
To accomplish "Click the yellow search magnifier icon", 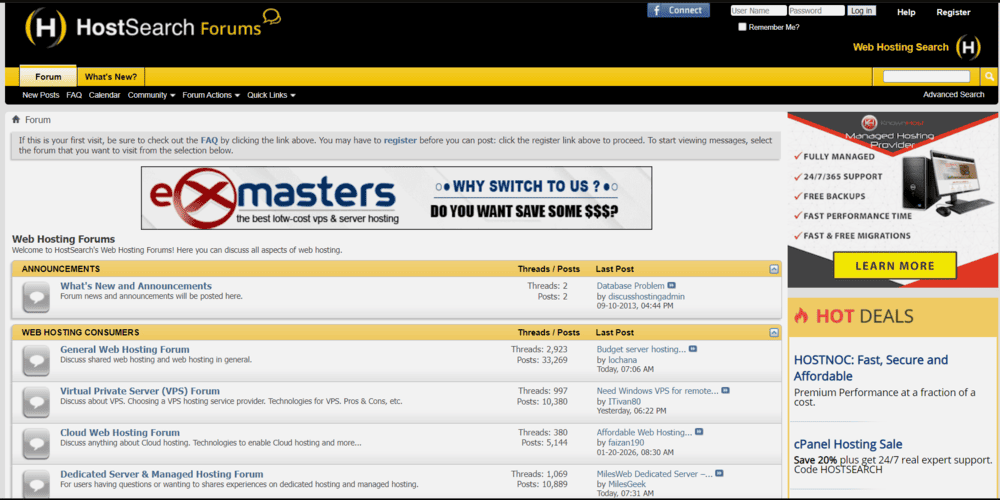I will pyautogui.click(x=989, y=77).
